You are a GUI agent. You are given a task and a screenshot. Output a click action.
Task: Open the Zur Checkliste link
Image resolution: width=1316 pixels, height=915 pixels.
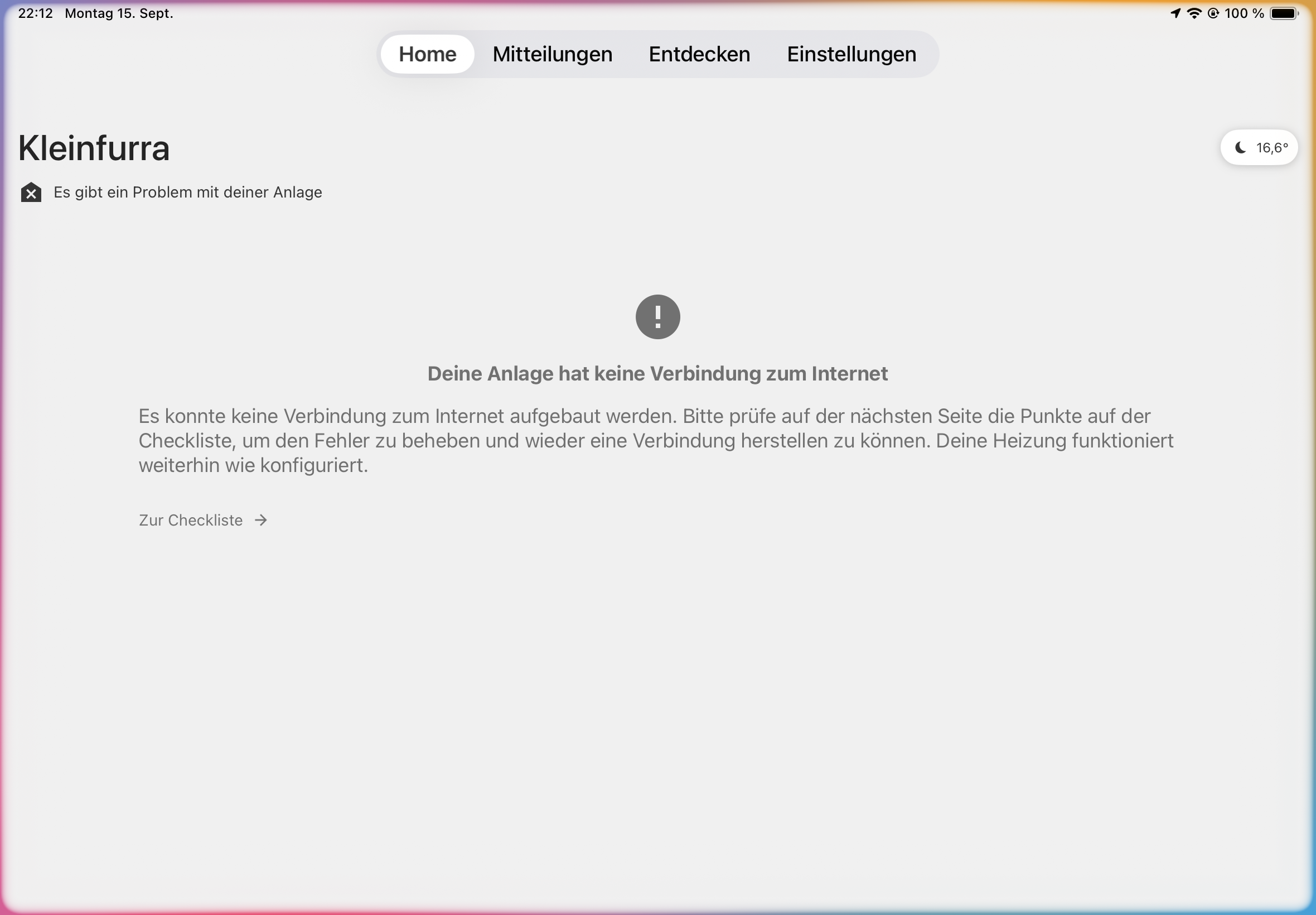pyautogui.click(x=191, y=520)
